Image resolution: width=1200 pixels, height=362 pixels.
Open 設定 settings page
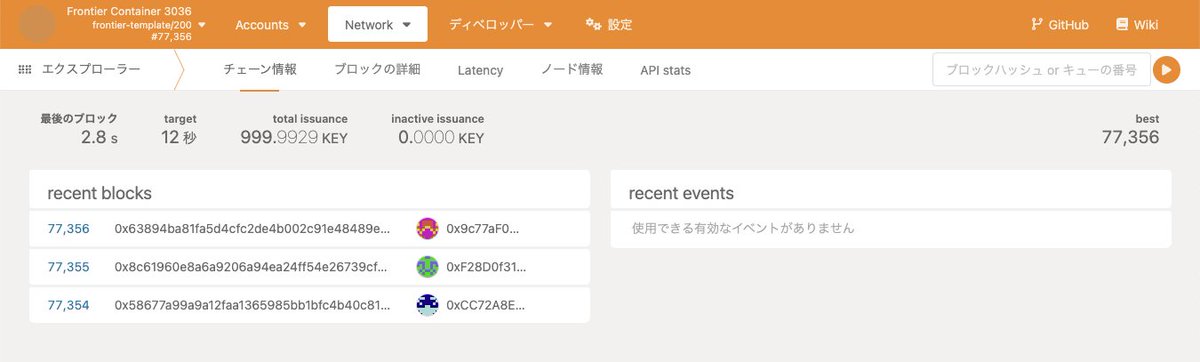tap(609, 24)
